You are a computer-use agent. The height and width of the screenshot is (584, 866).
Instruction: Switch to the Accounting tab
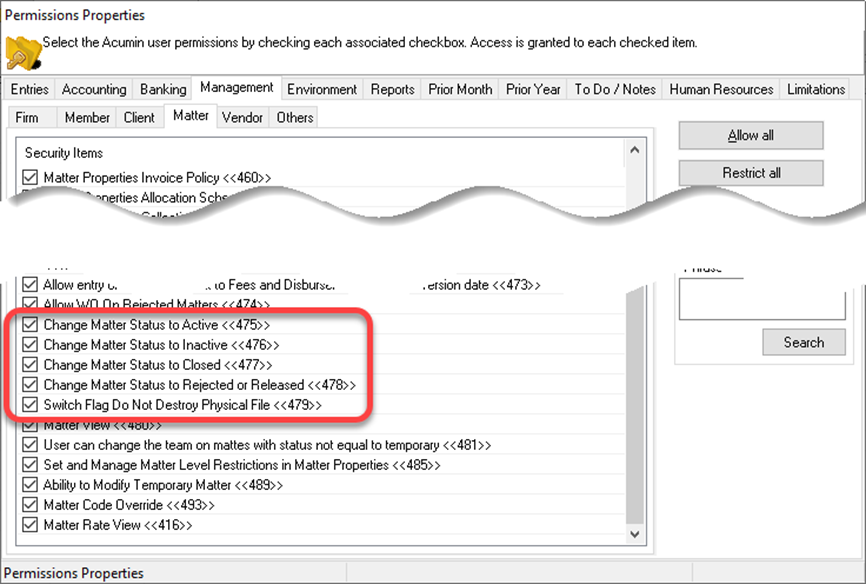(x=94, y=89)
